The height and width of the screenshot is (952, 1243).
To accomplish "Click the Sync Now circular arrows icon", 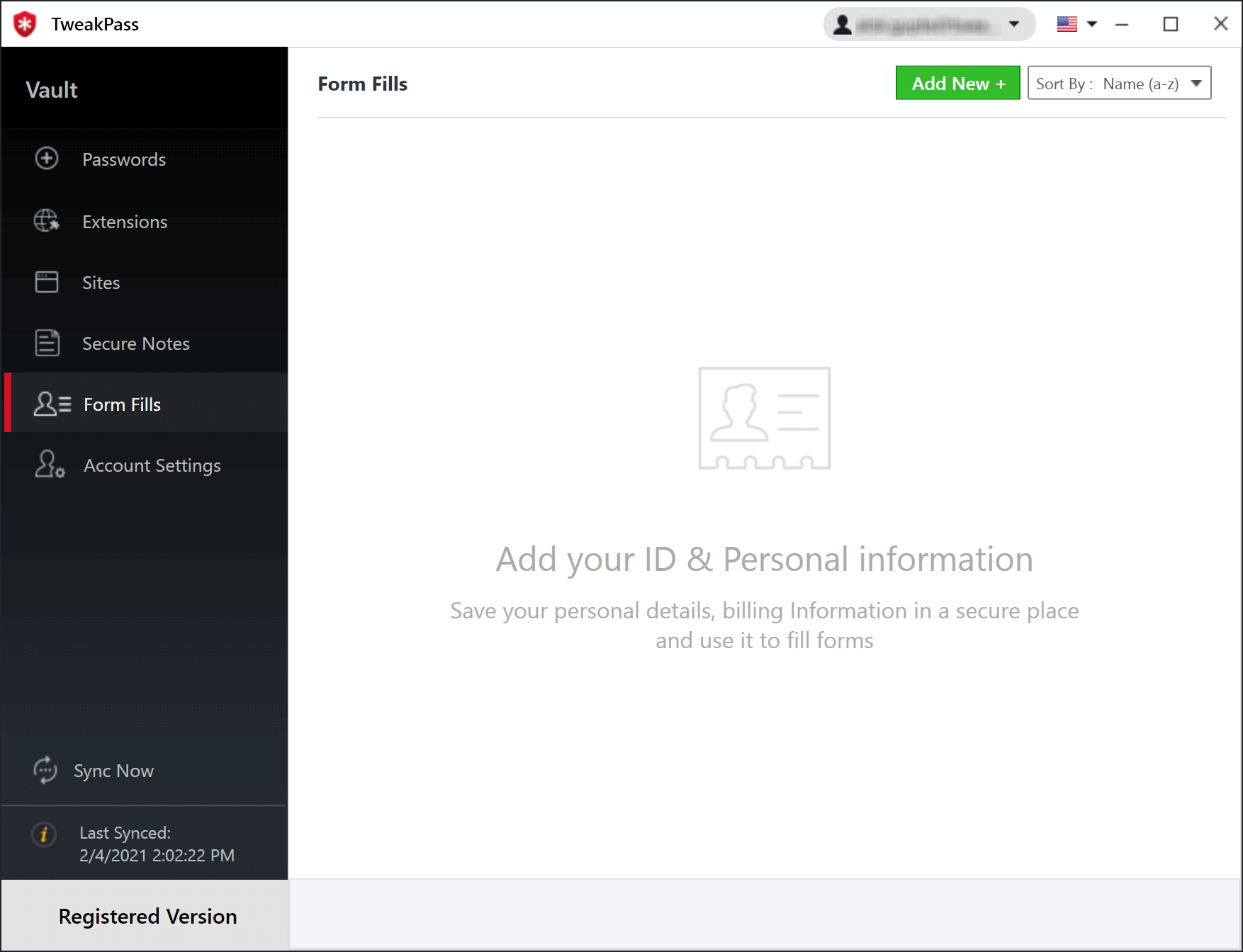I will pos(45,770).
